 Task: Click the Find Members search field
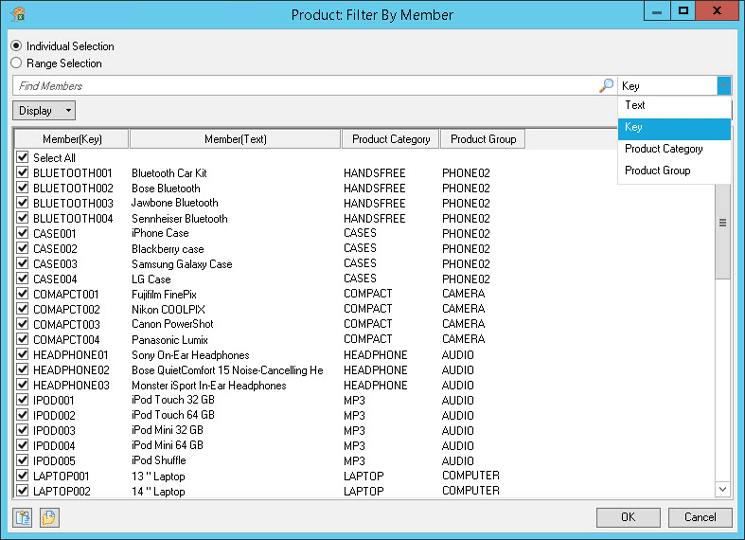pyautogui.click(x=306, y=86)
